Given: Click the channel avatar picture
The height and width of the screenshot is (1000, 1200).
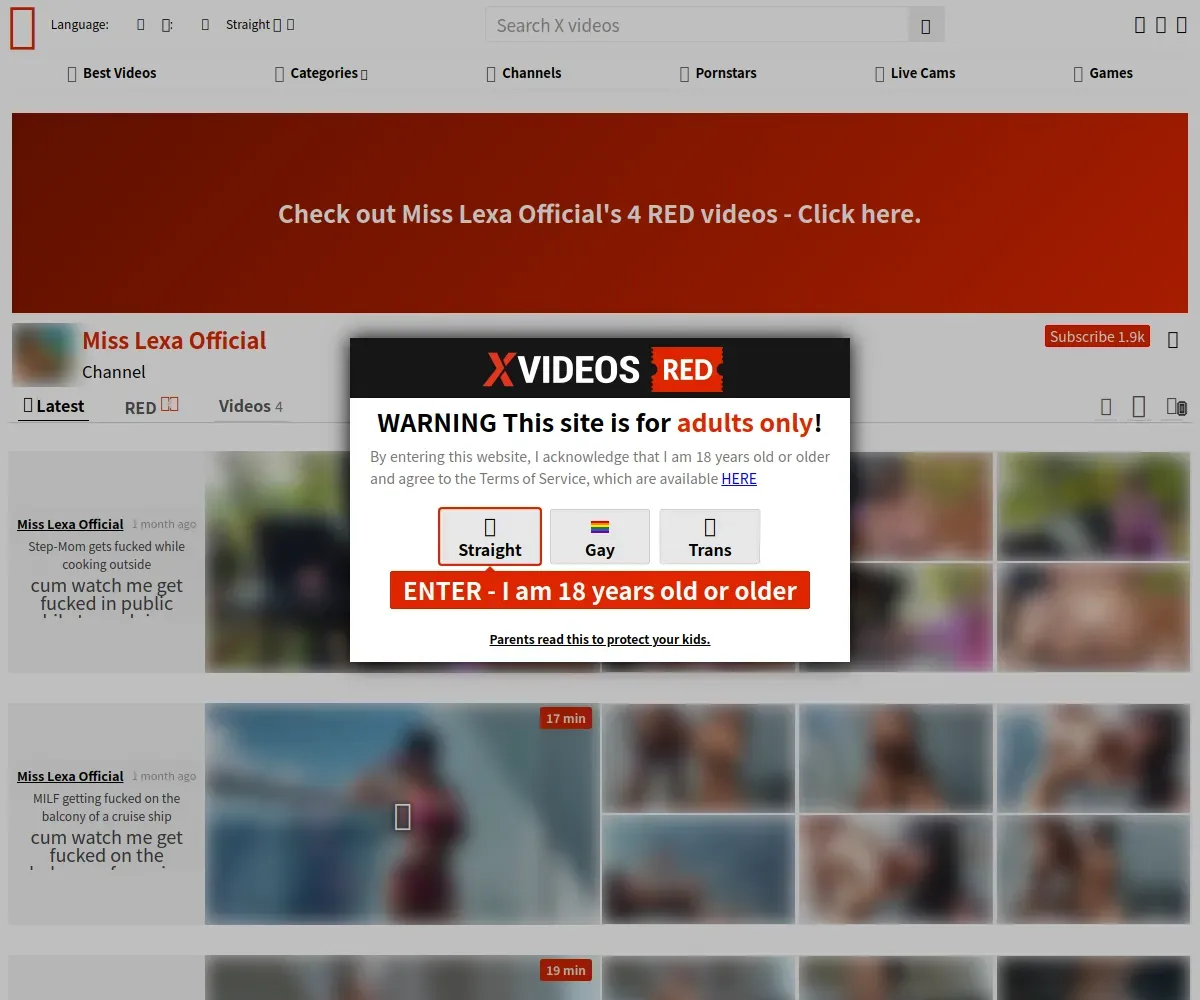Looking at the screenshot, I should (45, 355).
